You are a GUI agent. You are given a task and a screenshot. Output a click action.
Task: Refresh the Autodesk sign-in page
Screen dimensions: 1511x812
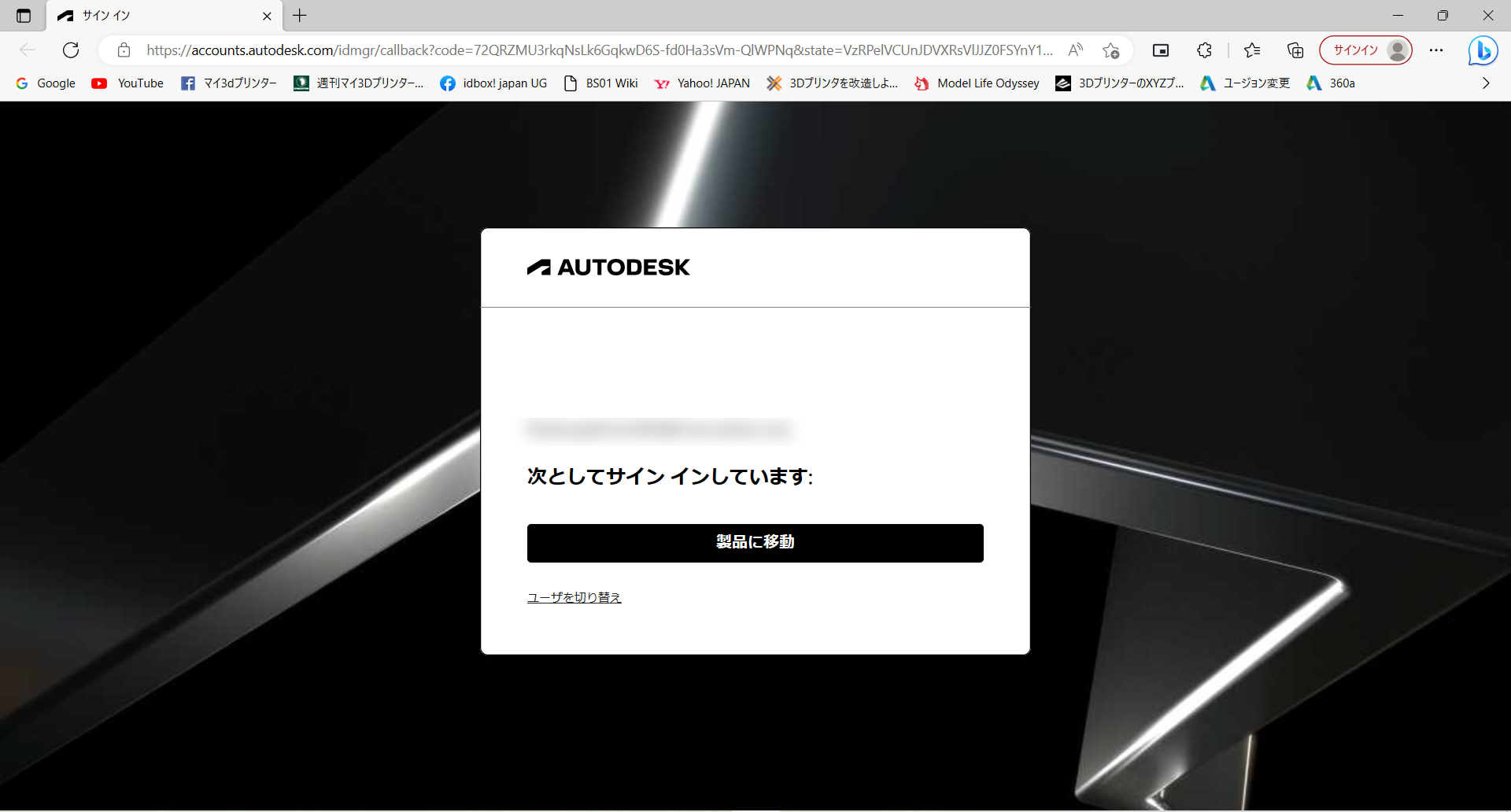click(x=71, y=50)
